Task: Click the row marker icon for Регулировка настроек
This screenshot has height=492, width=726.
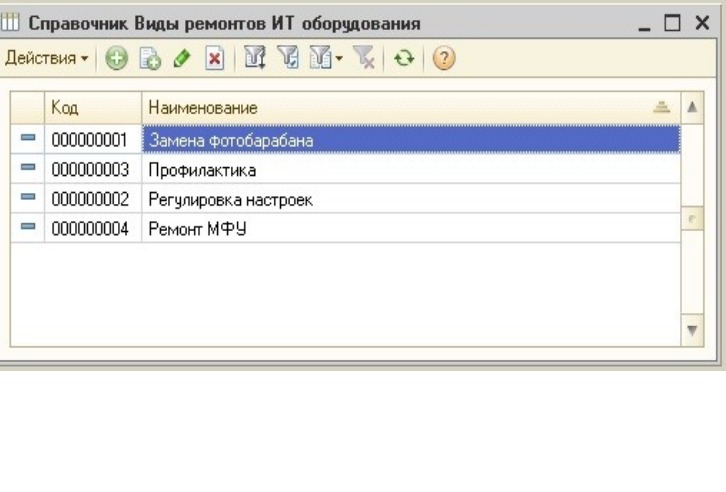Action: [28, 196]
